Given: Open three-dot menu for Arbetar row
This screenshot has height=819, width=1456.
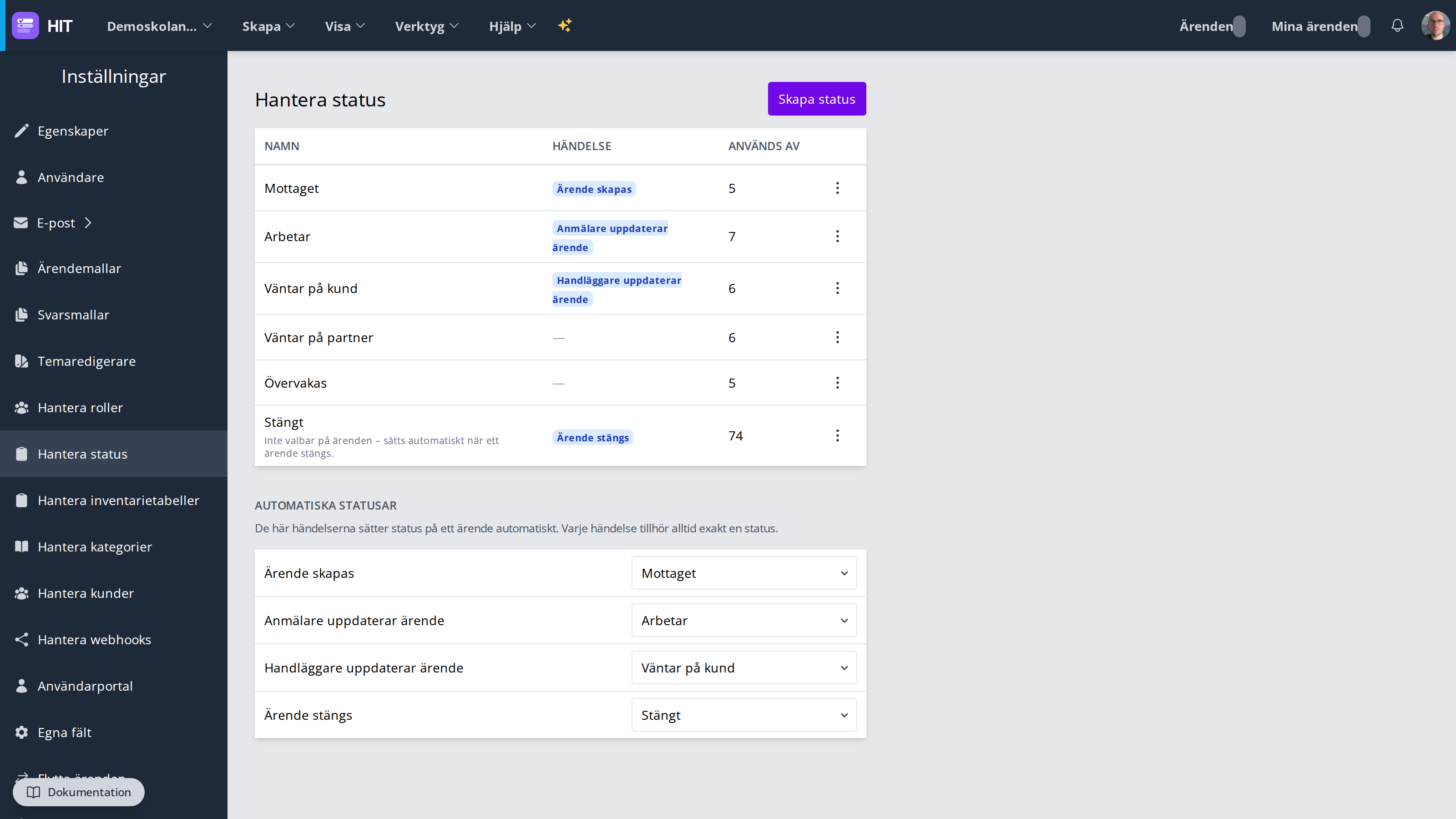Looking at the screenshot, I should coord(838,236).
